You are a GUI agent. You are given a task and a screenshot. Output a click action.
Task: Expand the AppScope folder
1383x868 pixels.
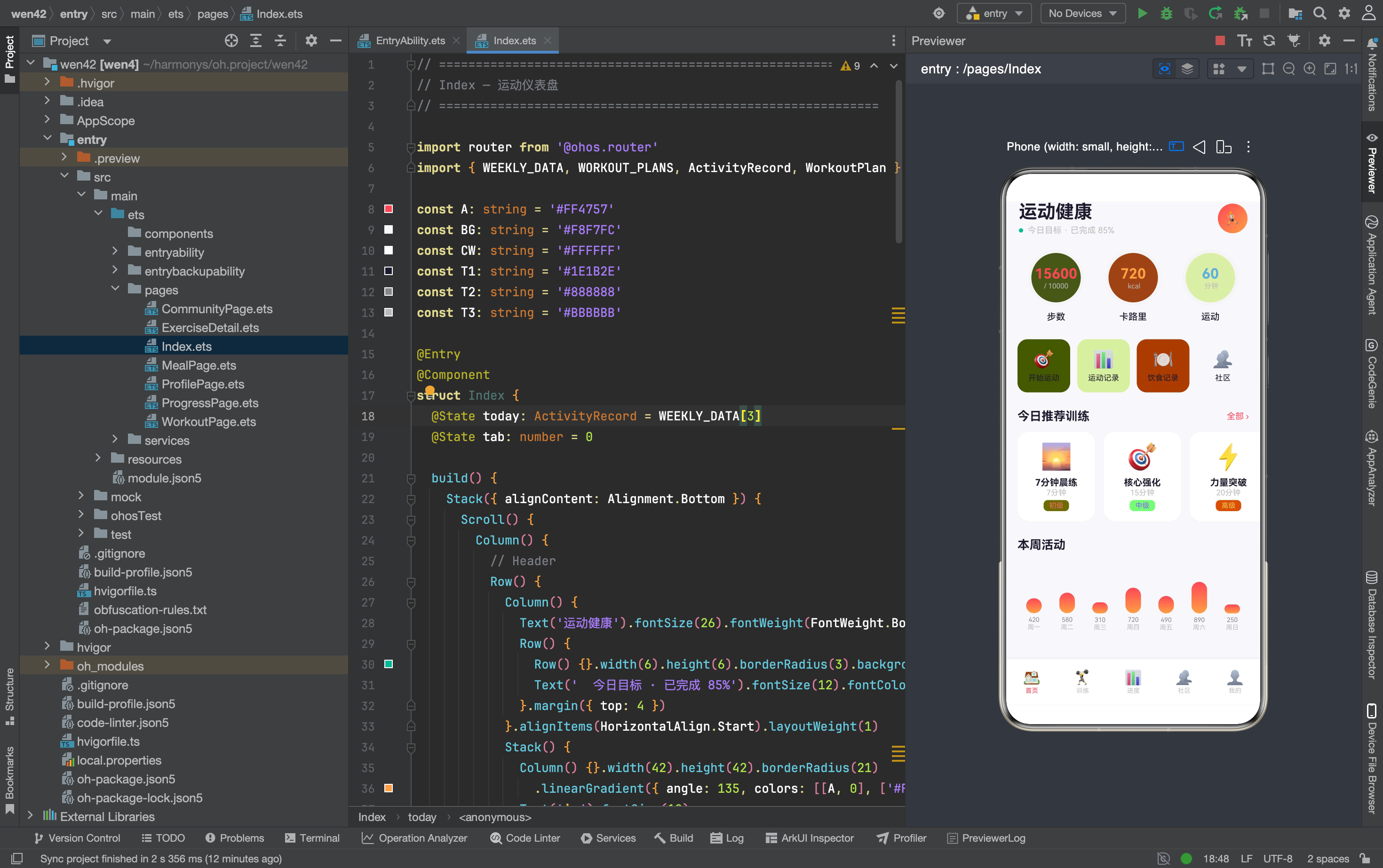point(47,120)
